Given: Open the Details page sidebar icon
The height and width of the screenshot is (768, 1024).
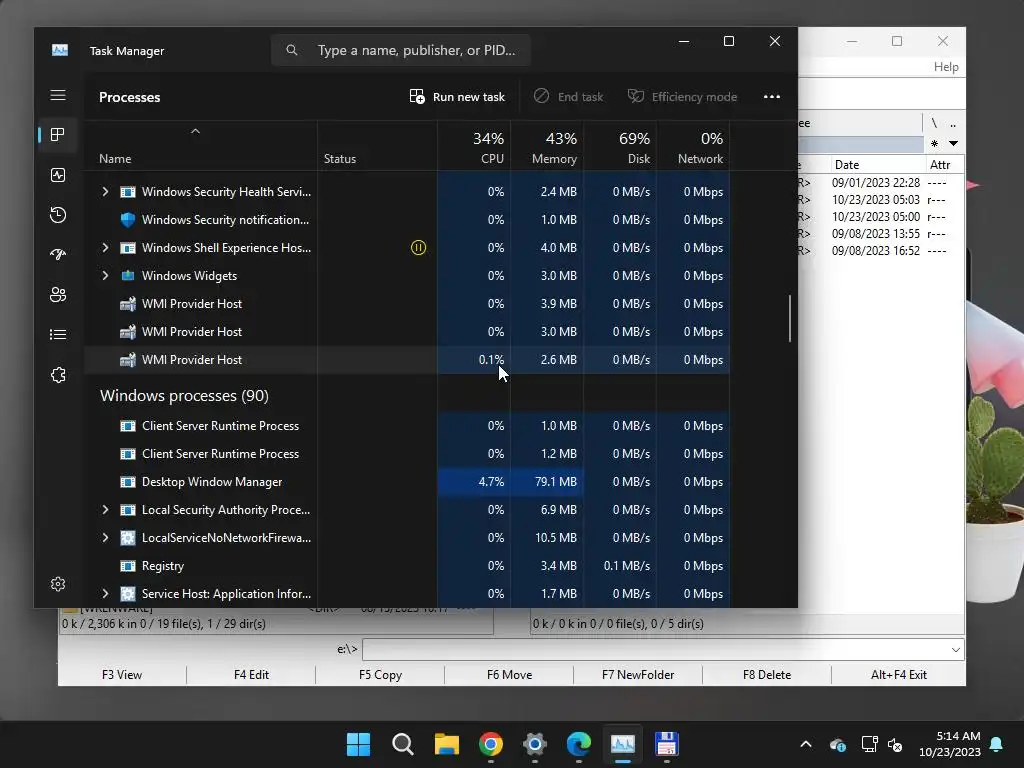Looking at the screenshot, I should point(58,334).
